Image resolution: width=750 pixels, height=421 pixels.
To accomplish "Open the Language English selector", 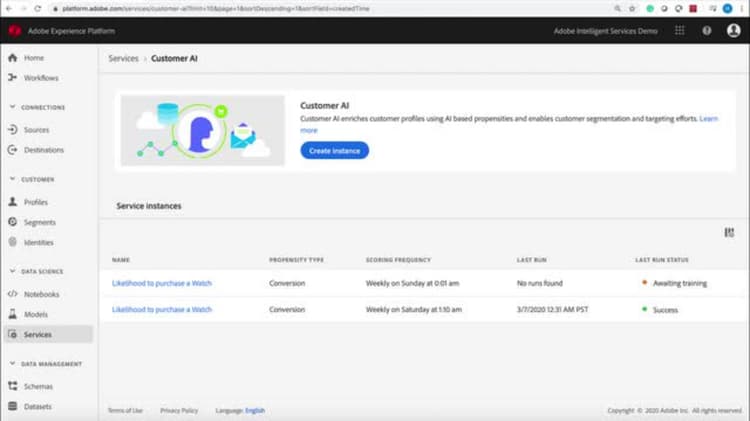I will [255, 410].
